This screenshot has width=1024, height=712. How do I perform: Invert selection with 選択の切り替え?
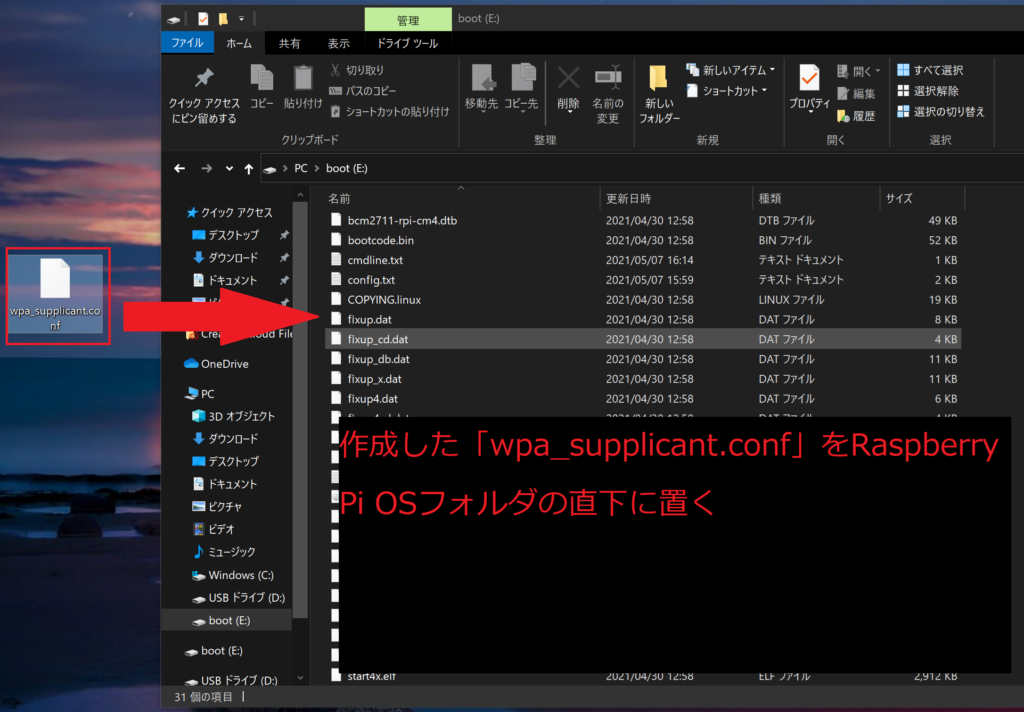click(941, 112)
